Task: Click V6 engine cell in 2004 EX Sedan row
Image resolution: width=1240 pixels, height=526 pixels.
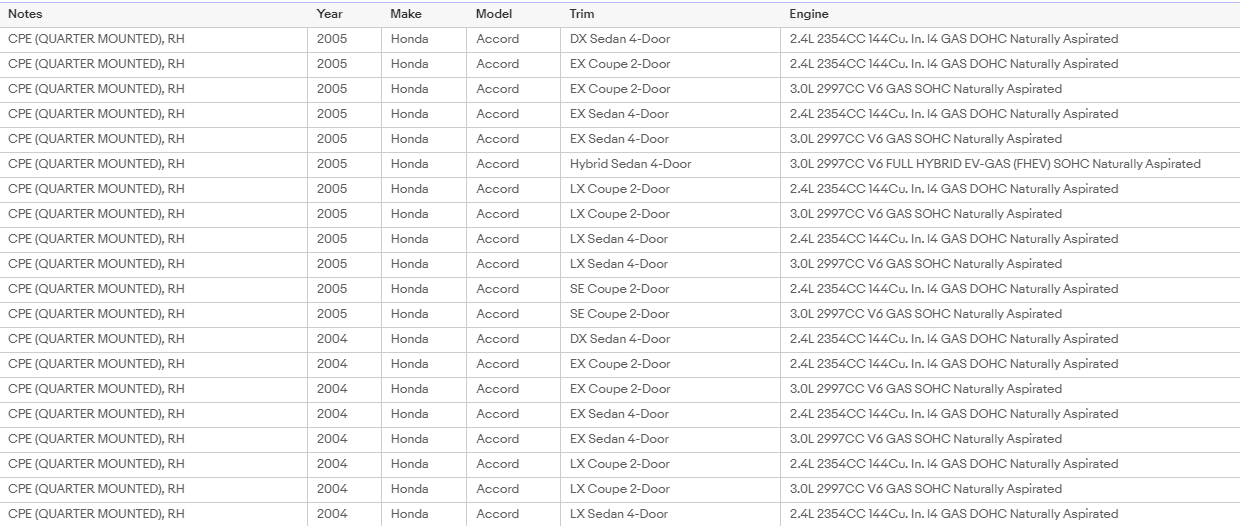Action: point(1010,439)
